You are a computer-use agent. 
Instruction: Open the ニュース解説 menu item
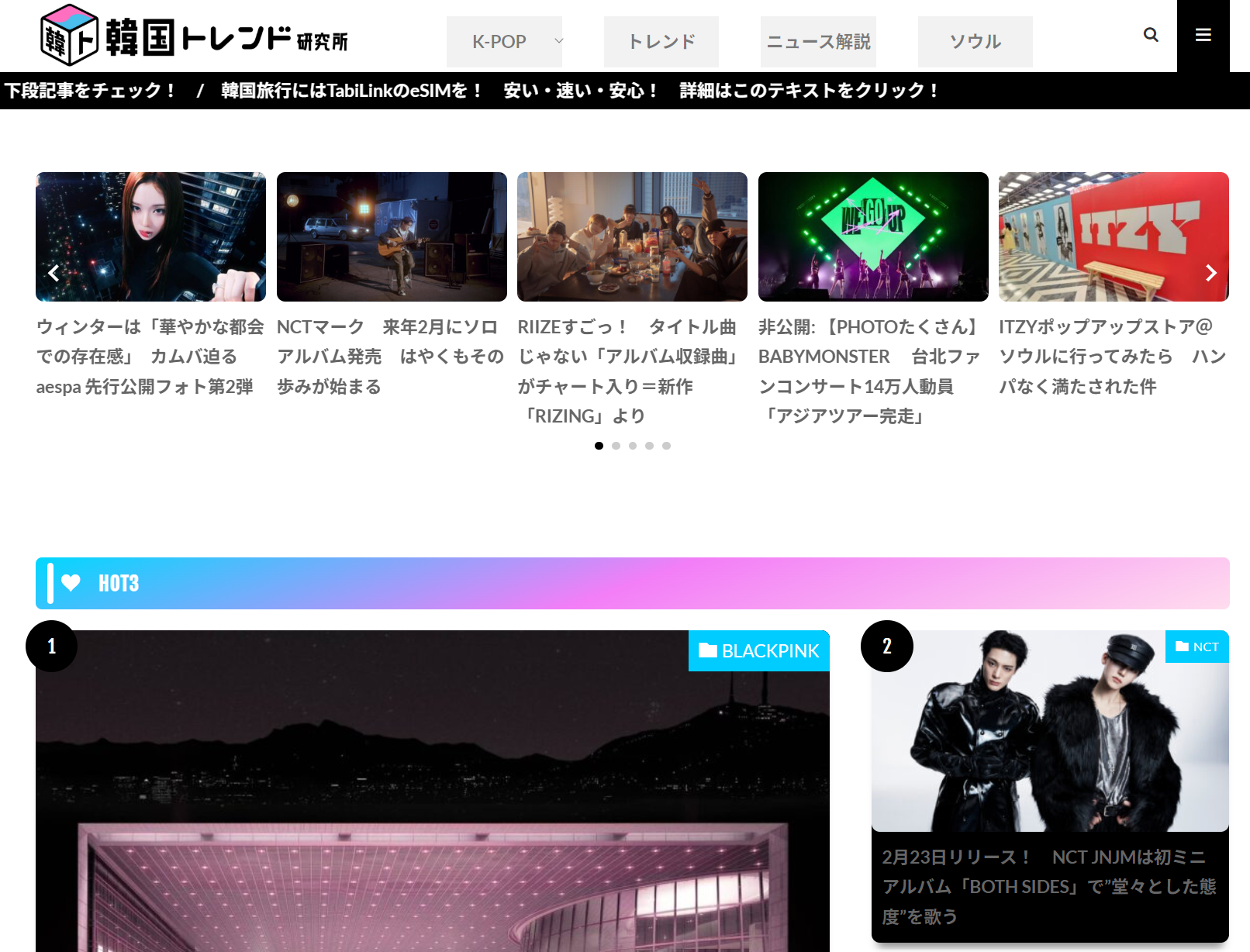tap(818, 41)
